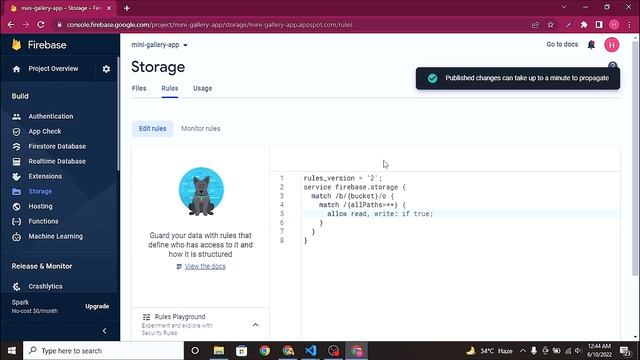Show hidden system tray icons
Screen dimensions: 640x360
click(x=522, y=351)
